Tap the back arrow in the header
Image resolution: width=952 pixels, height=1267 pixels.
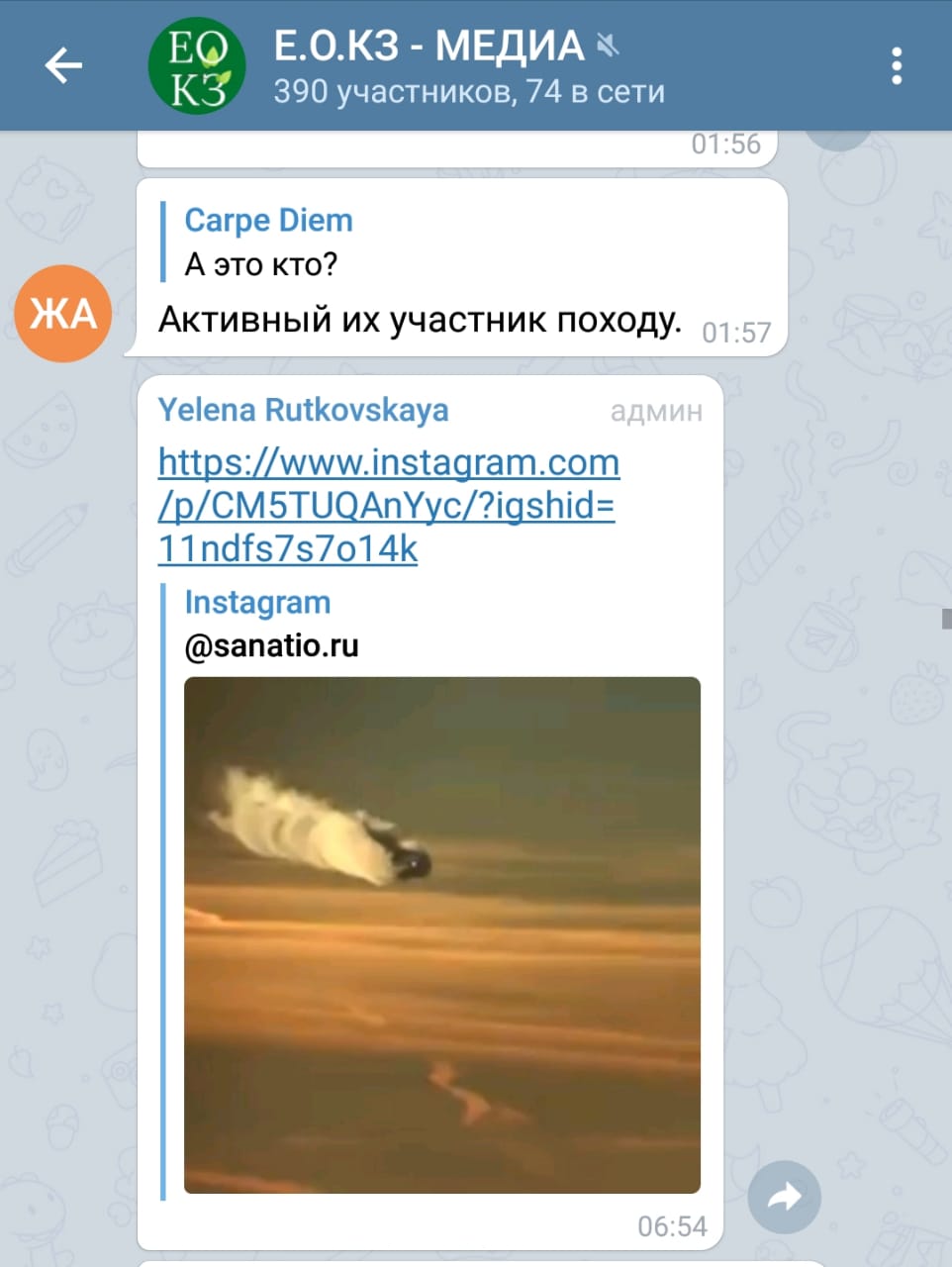(63, 66)
